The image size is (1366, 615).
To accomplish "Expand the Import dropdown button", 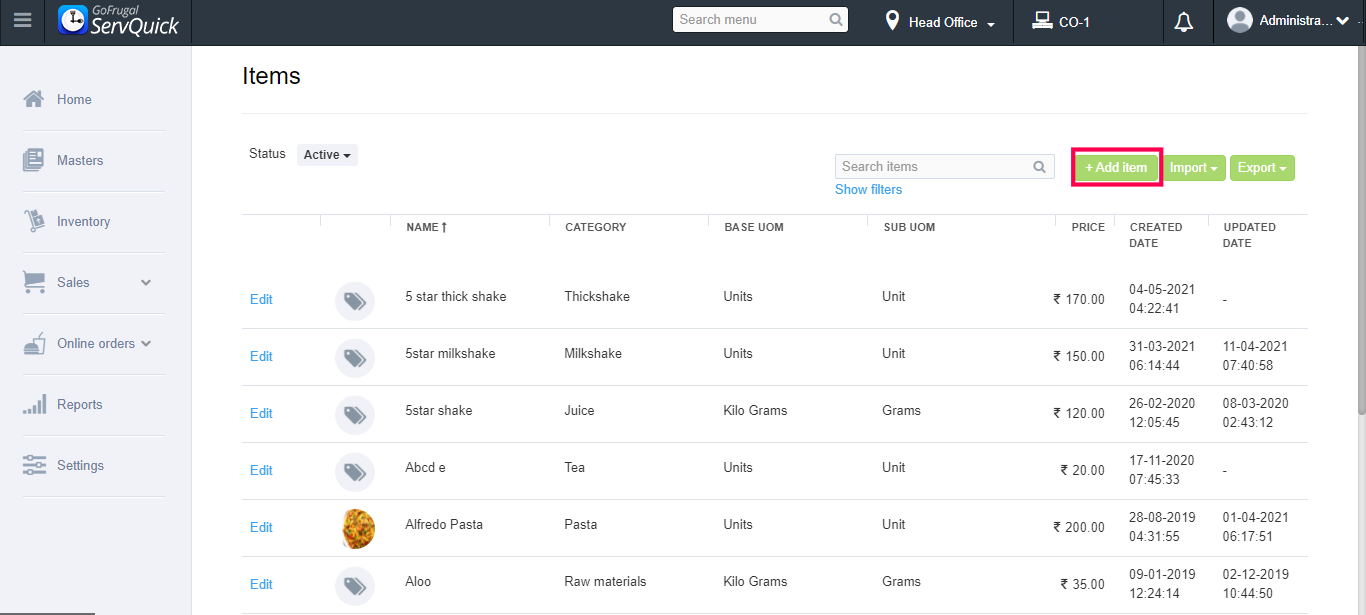I will pos(1194,168).
